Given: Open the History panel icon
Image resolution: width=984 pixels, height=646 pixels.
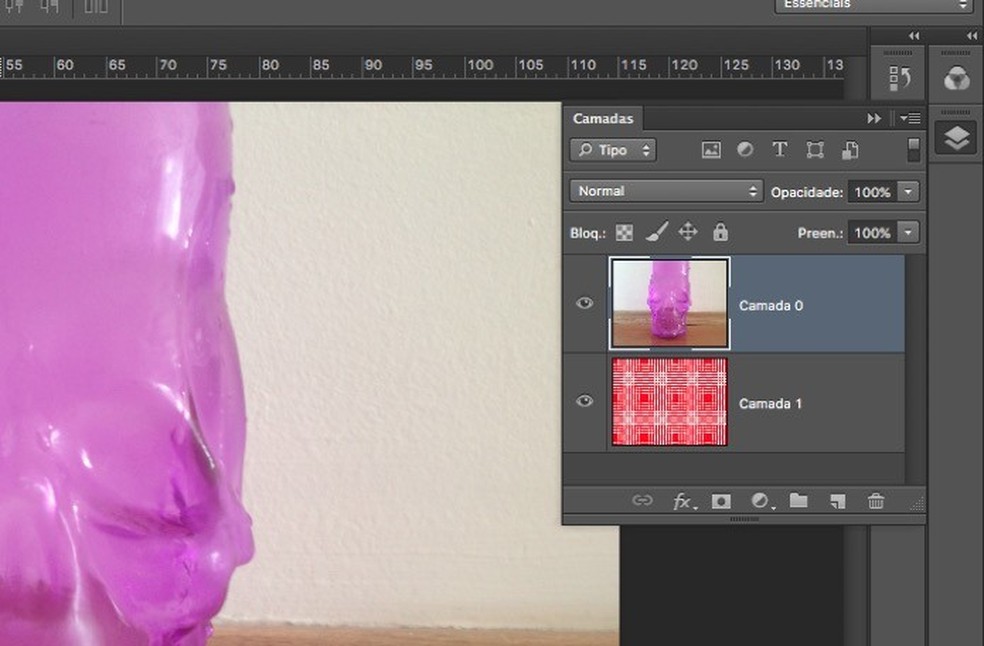Looking at the screenshot, I should pos(897,78).
